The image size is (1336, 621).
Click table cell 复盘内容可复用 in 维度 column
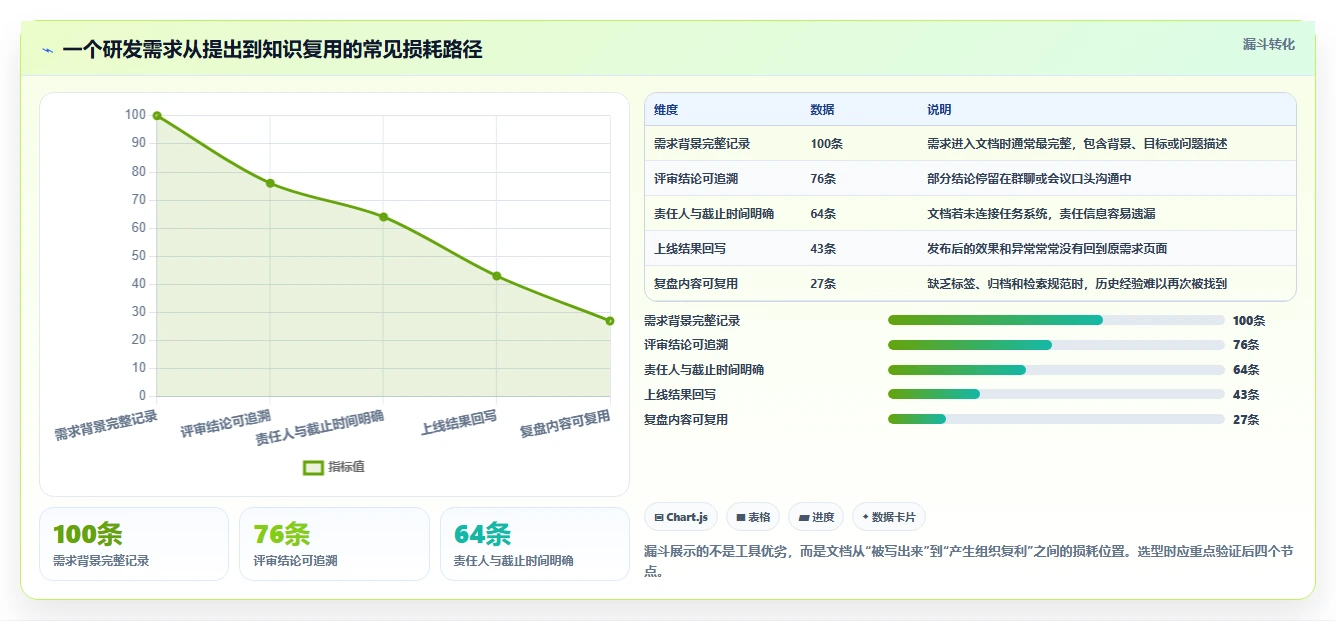click(696, 284)
